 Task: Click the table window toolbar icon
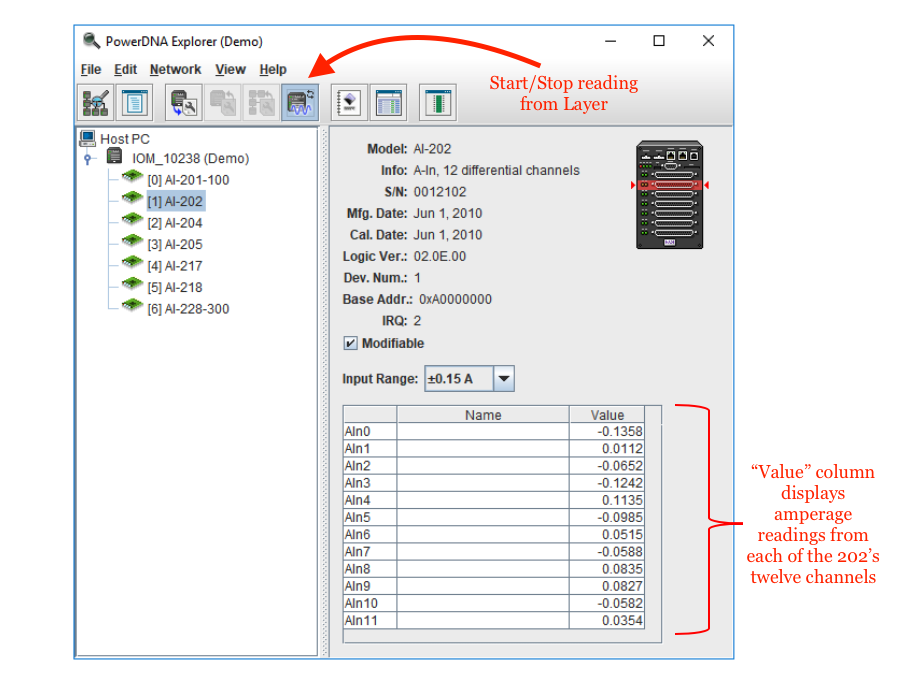pyautogui.click(x=388, y=103)
